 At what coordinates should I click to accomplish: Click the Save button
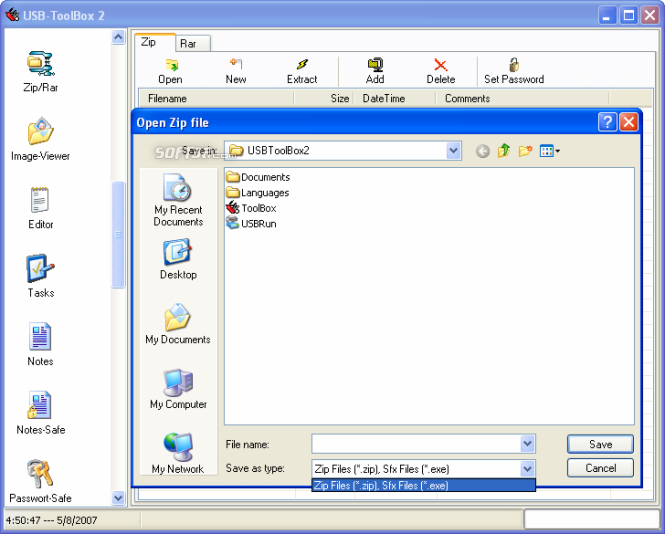click(601, 444)
